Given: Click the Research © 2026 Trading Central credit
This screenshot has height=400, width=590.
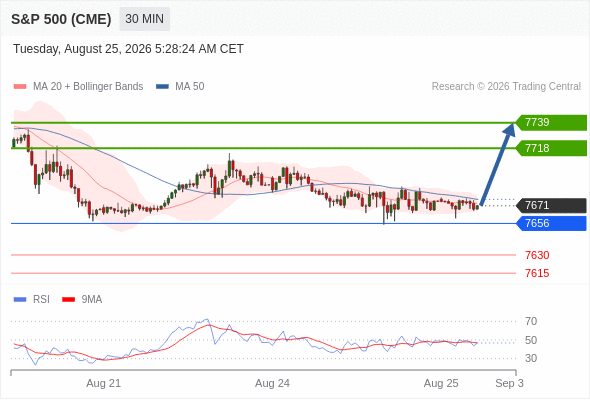Looking at the screenshot, I should pyautogui.click(x=506, y=87).
